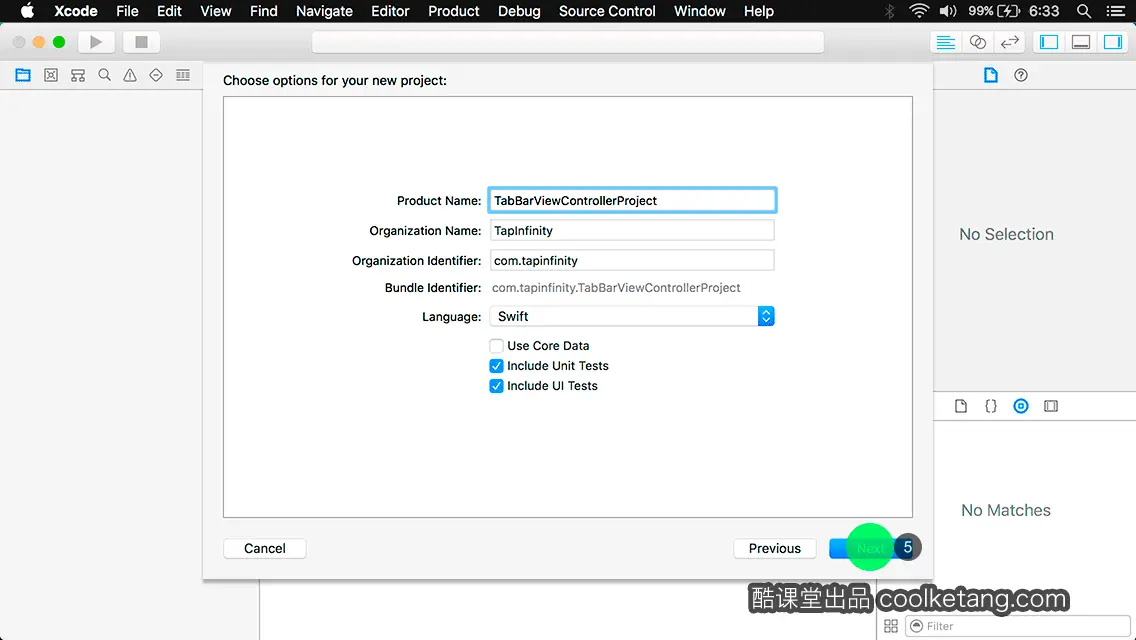1136x640 pixels.
Task: Show the Standard editor
Action: 945,42
